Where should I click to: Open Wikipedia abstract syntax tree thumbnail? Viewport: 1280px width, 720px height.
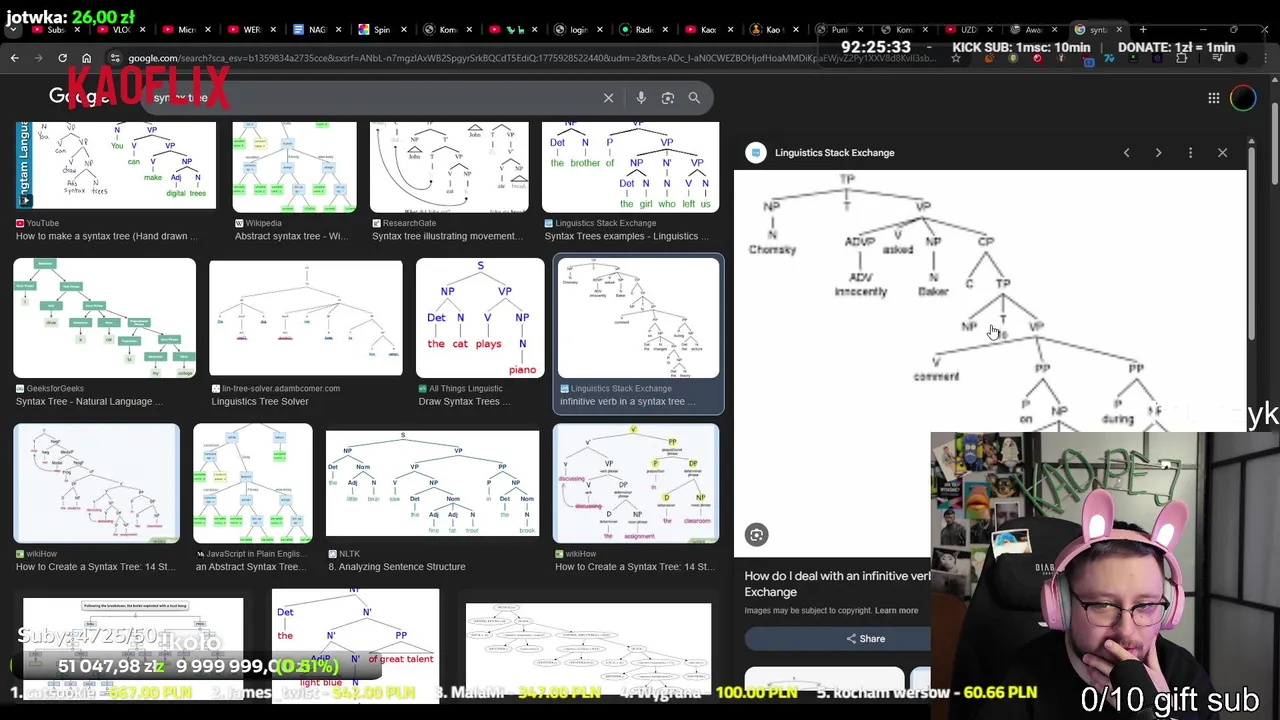tap(294, 167)
